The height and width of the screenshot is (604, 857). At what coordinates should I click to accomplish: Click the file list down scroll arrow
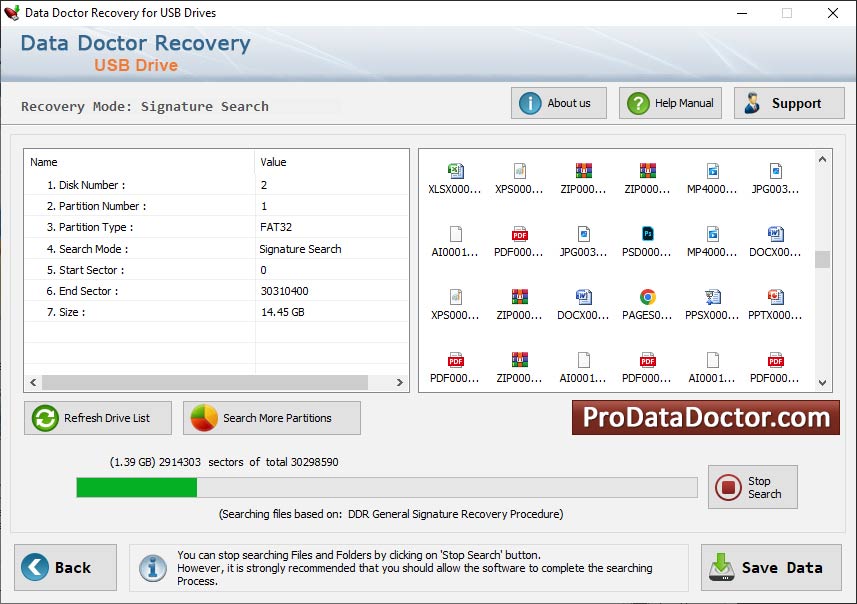coord(822,385)
